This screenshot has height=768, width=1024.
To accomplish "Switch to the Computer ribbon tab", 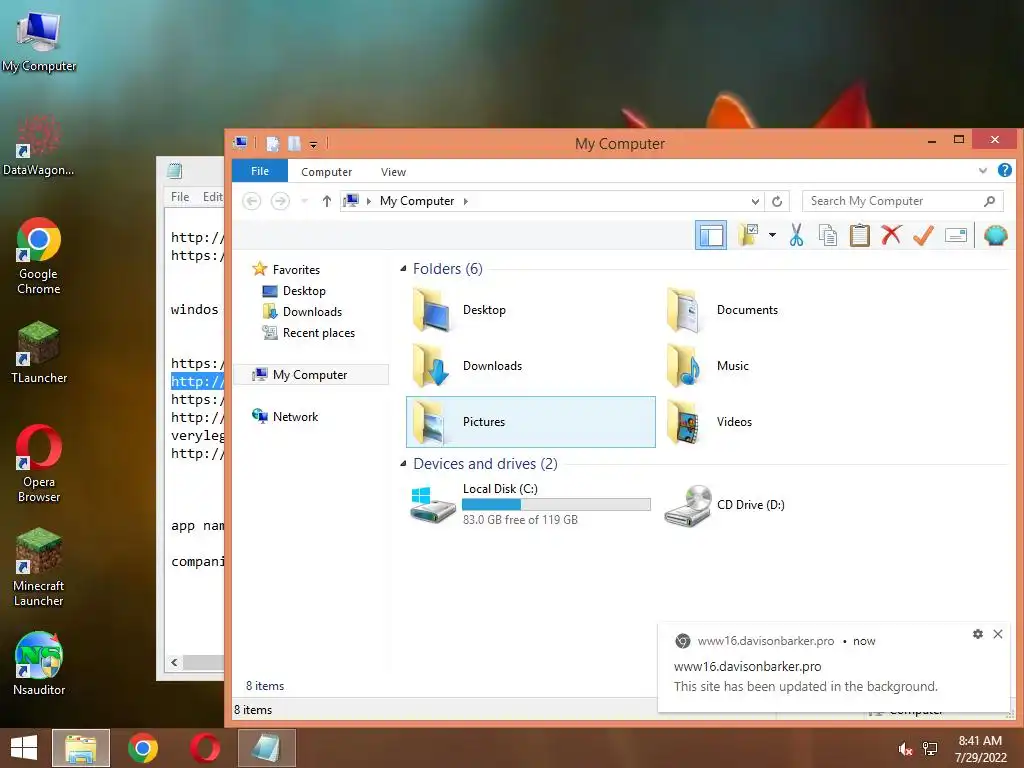I will click(327, 172).
